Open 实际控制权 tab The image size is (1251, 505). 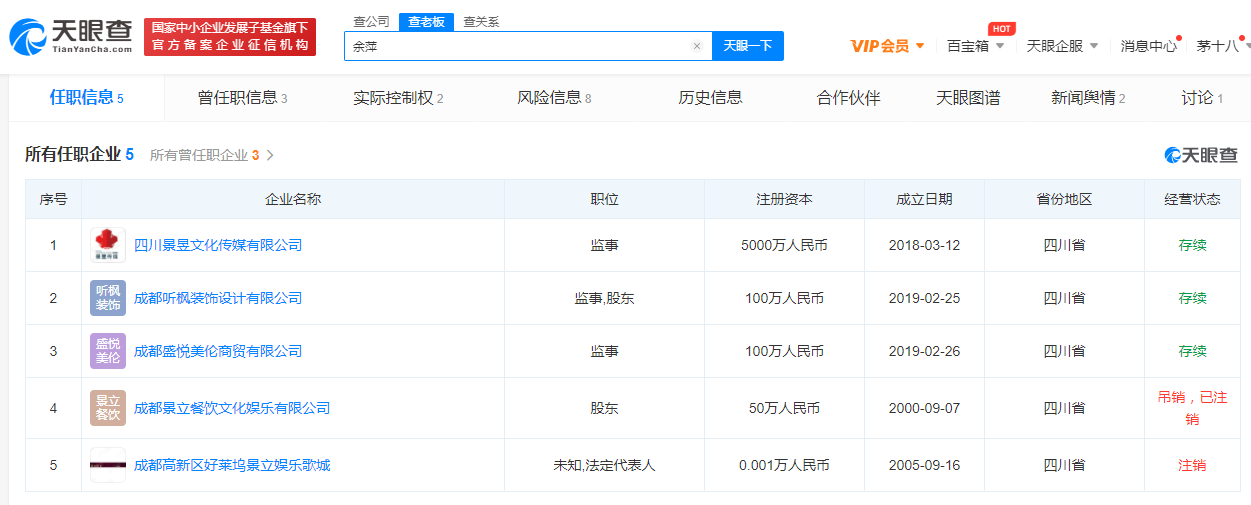pyautogui.click(x=398, y=97)
